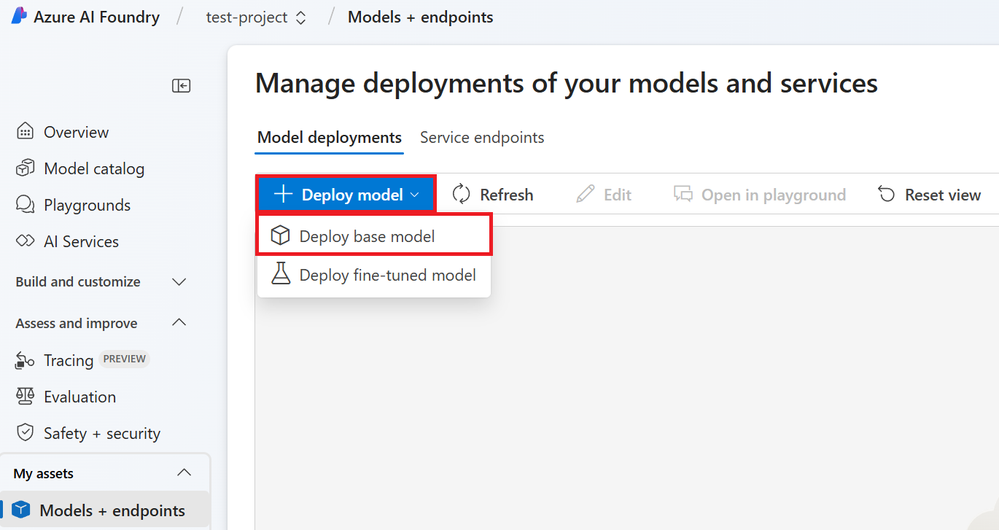Select Deploy base model menu option
The image size is (999, 530).
[367, 237]
